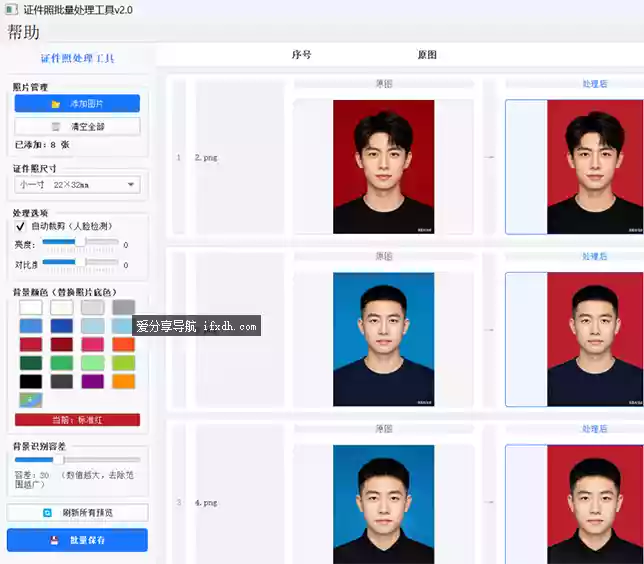Screen dimensions: 644x564
Task: Click the 亮度 brightness slider
Action: (80, 241)
